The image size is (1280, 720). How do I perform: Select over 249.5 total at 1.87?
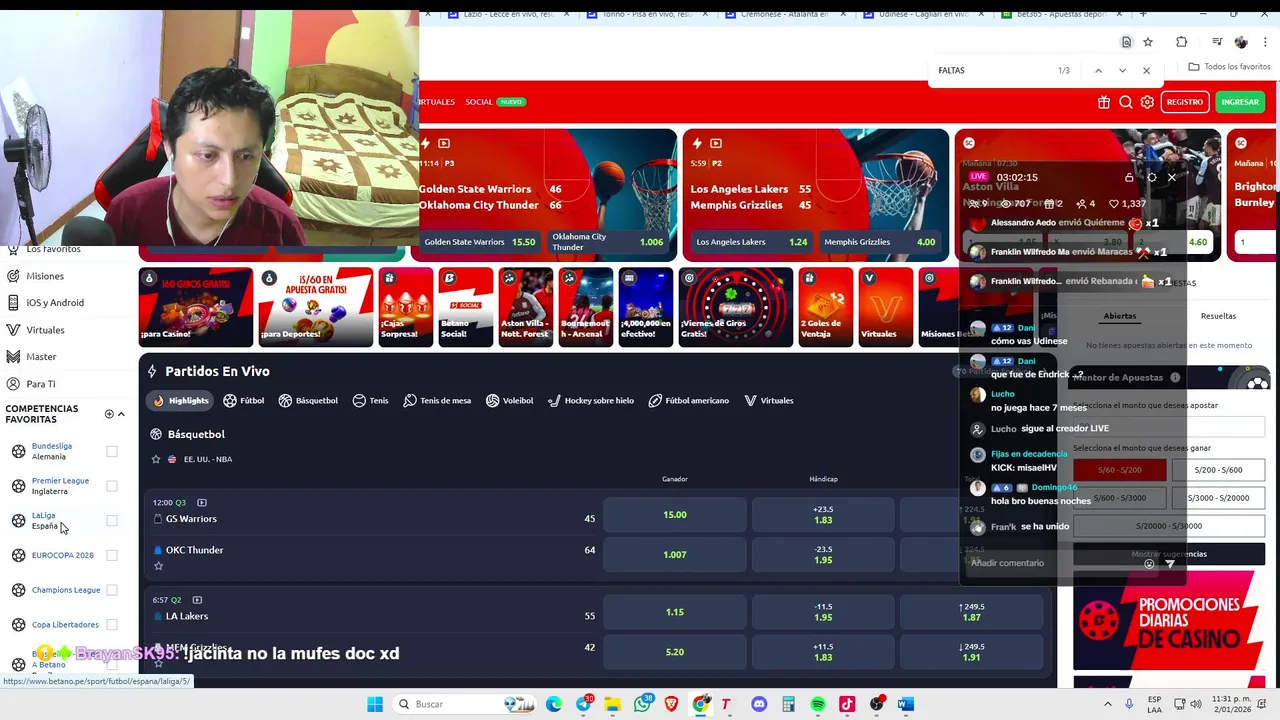click(x=972, y=612)
